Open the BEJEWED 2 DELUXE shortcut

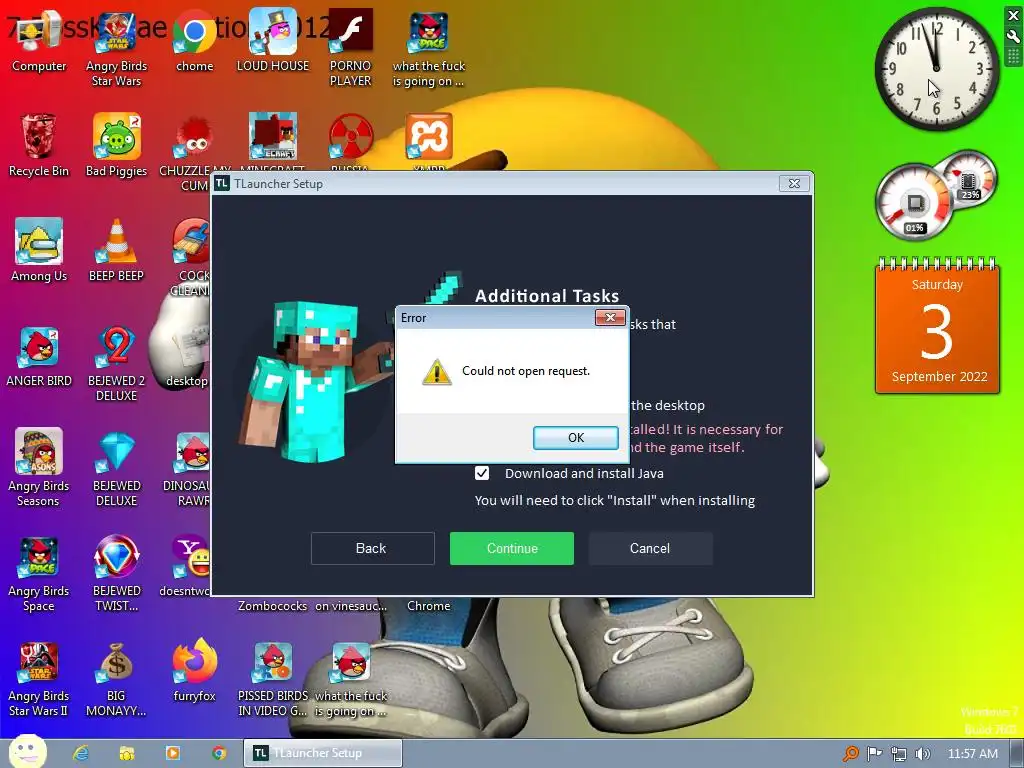[x=116, y=363]
